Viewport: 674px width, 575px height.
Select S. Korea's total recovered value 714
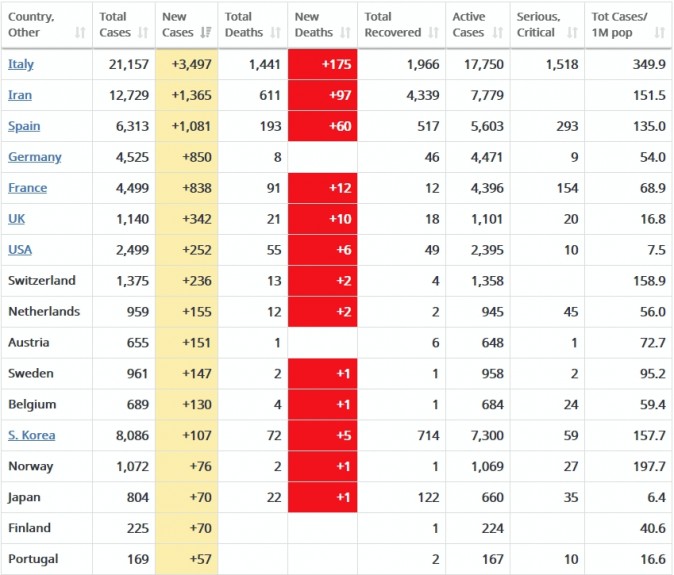tap(429, 436)
